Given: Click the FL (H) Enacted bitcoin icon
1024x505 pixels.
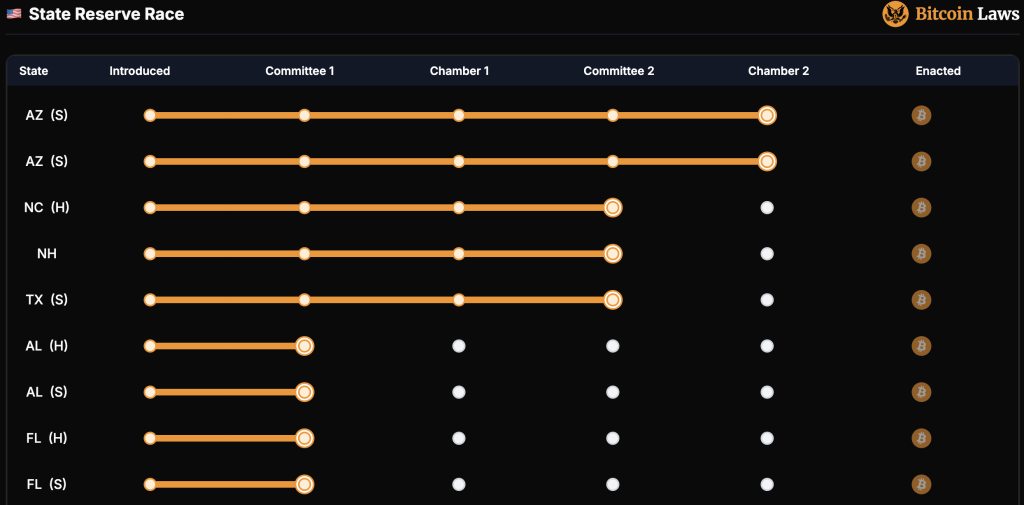Looking at the screenshot, I should [x=921, y=438].
